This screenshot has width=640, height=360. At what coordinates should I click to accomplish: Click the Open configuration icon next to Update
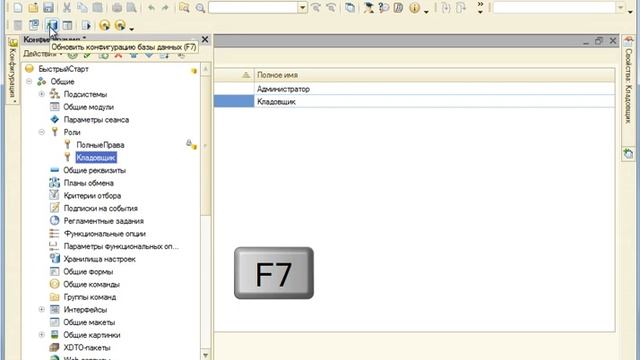[x=34, y=25]
